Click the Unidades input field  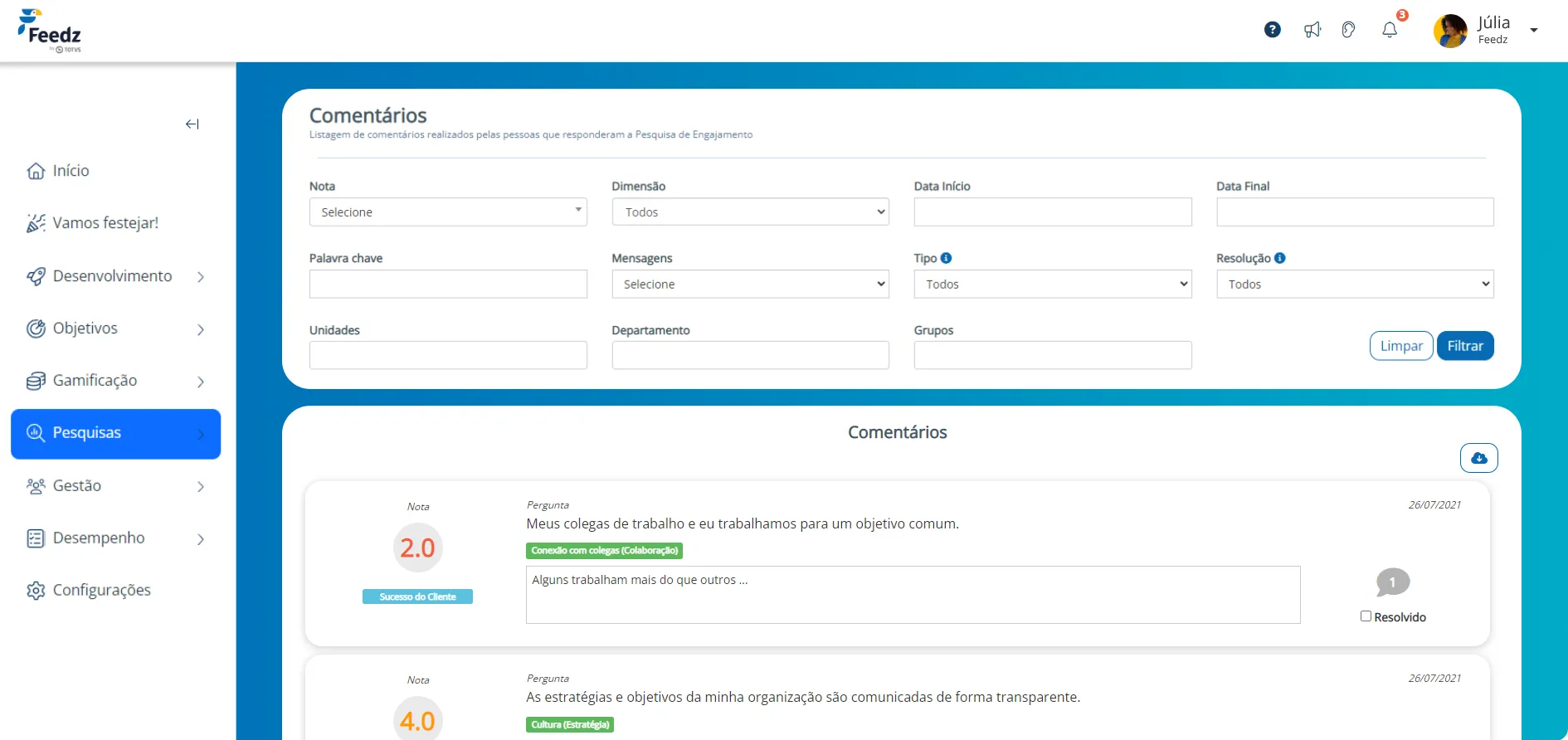pyautogui.click(x=448, y=355)
